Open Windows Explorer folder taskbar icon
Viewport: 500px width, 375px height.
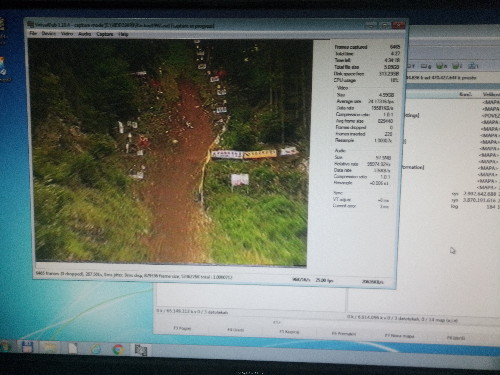pos(50,347)
